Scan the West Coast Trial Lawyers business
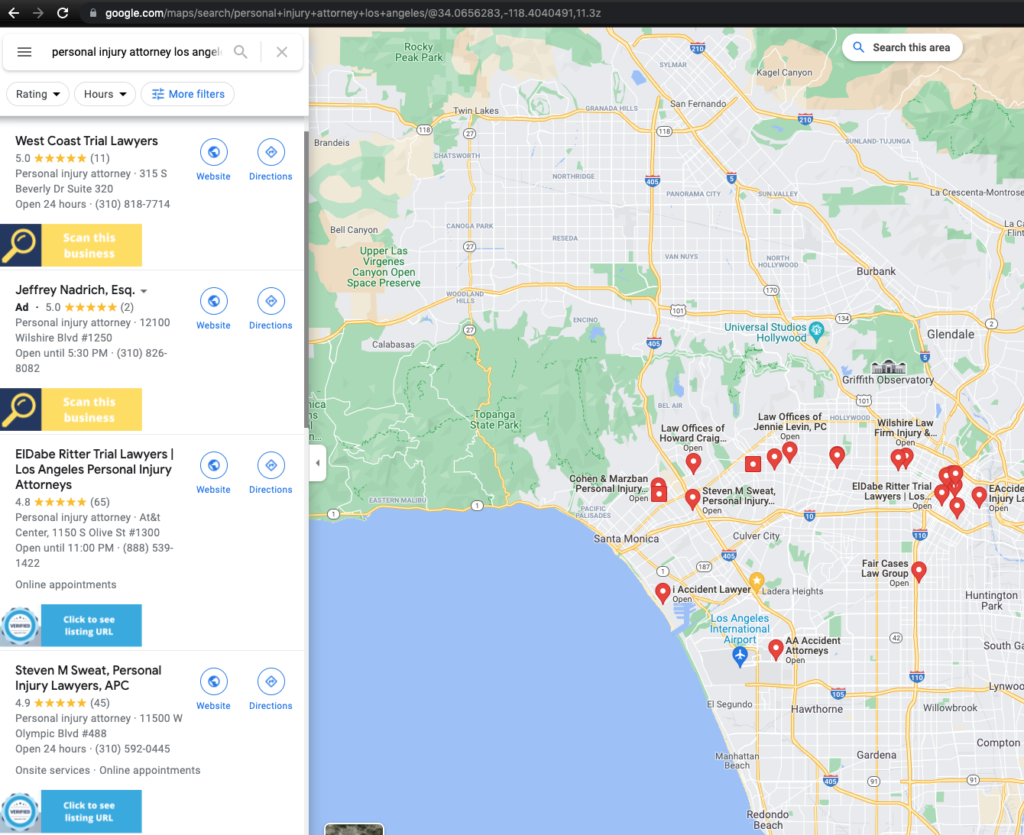The height and width of the screenshot is (835, 1024). (x=71, y=245)
